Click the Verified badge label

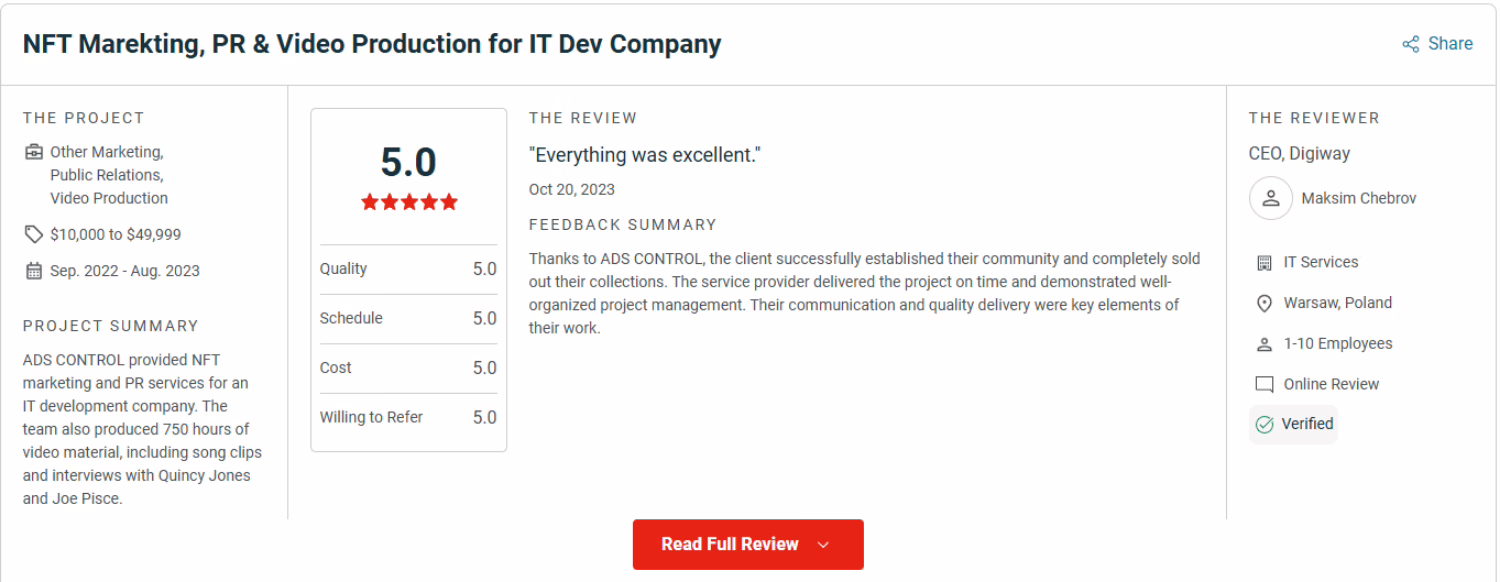pyautogui.click(x=1307, y=424)
